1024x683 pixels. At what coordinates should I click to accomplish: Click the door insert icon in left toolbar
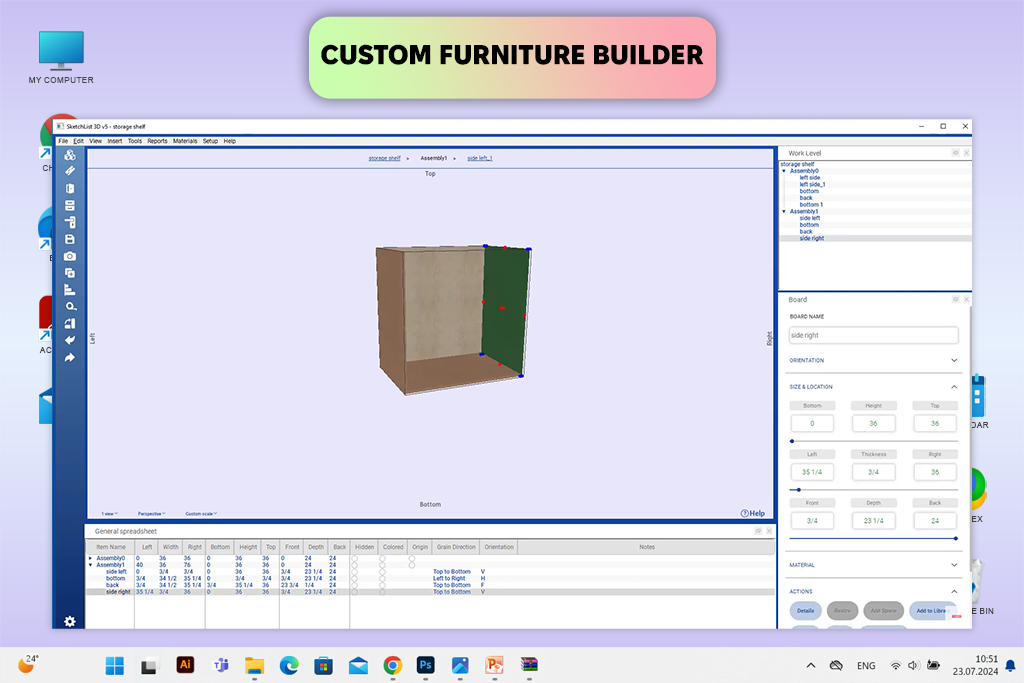(x=70, y=188)
